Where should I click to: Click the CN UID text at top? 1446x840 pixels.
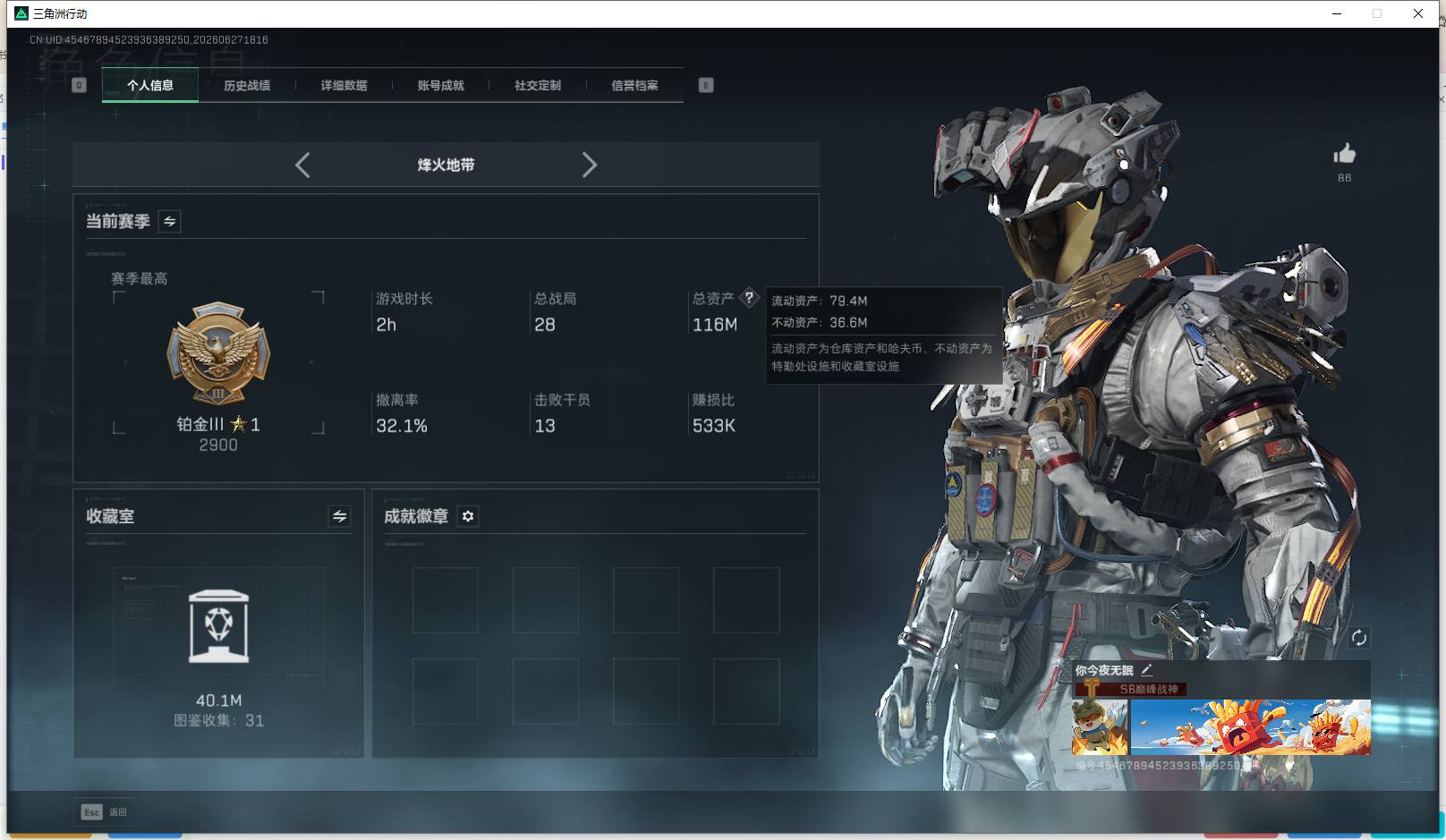click(x=149, y=40)
